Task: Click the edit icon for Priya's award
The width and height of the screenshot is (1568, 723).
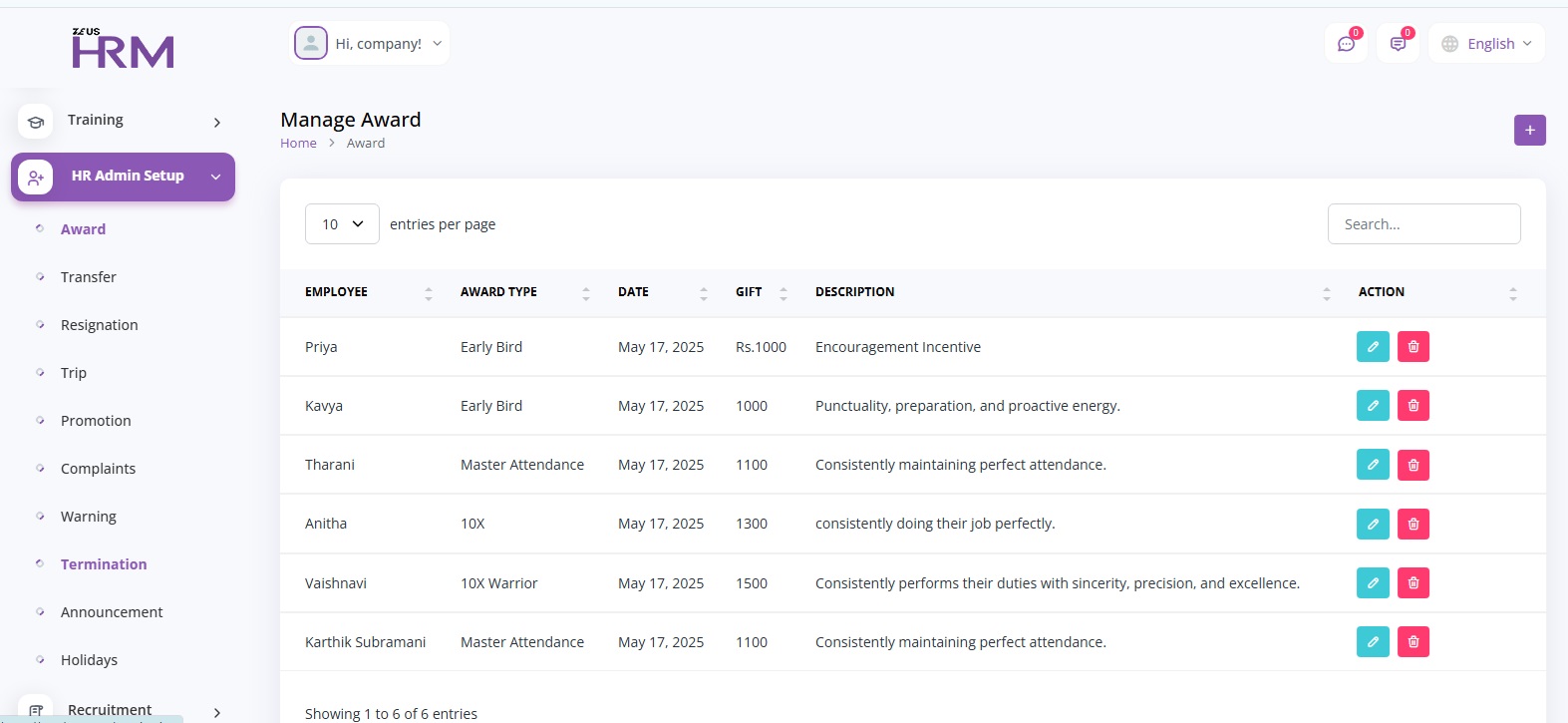Action: point(1373,347)
